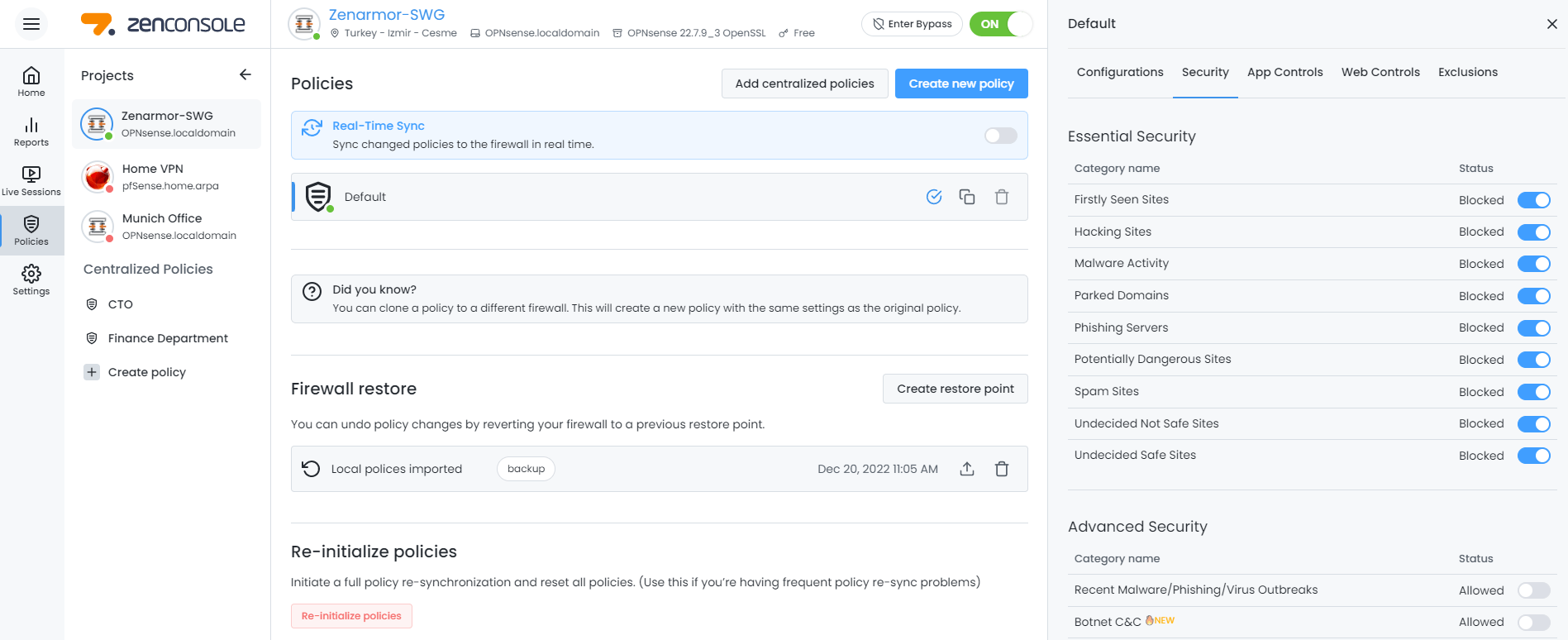This screenshot has width=1568, height=640.
Task: Click the Zenconsole logo
Action: [163, 24]
